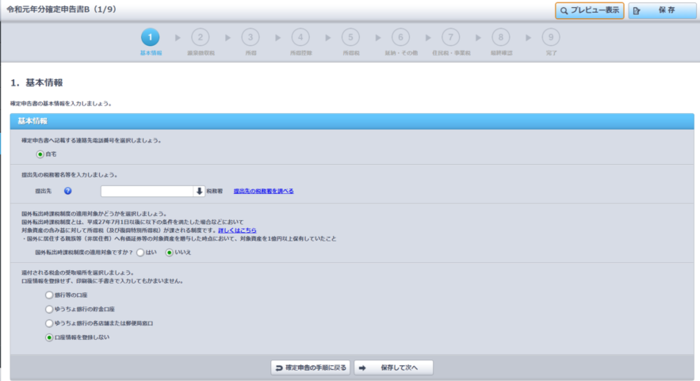
Task: Click the blue help question mark icon
Action: (x=68, y=191)
